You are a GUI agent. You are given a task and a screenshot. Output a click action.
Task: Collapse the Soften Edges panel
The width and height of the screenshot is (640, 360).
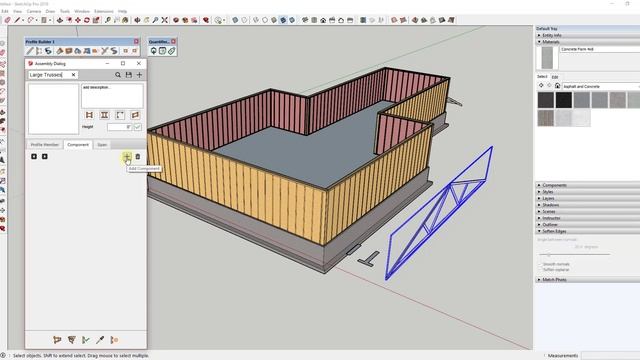tap(588, 231)
